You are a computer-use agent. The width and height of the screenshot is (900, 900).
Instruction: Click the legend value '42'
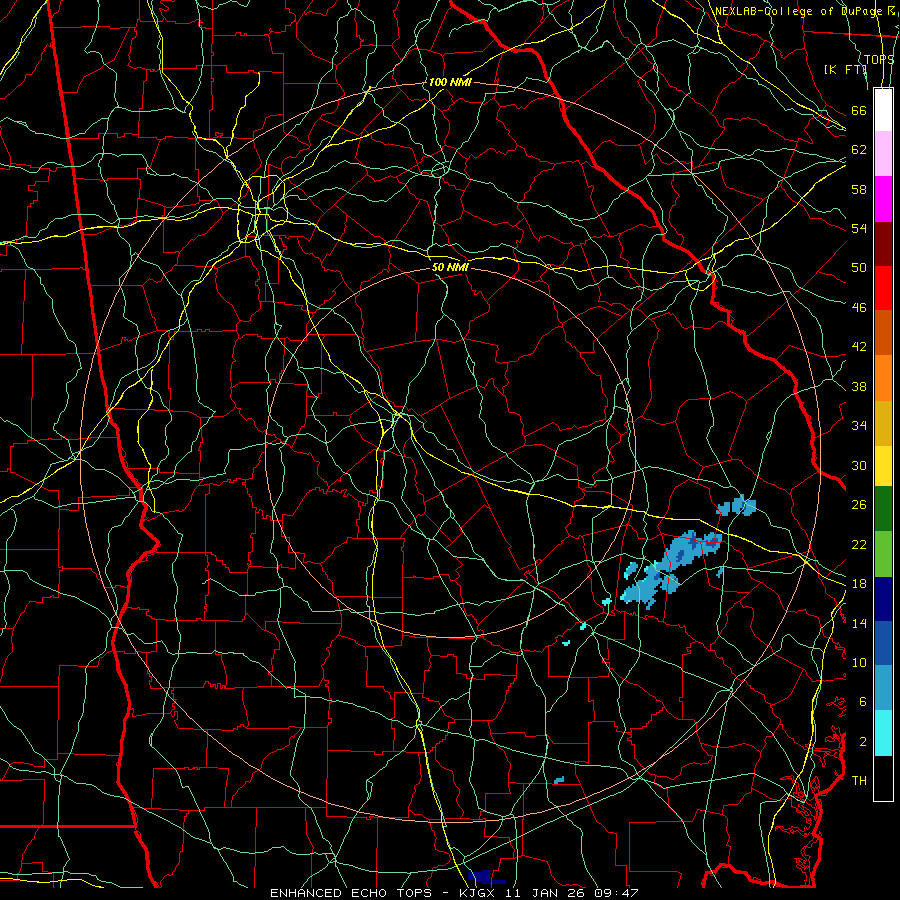(x=859, y=347)
